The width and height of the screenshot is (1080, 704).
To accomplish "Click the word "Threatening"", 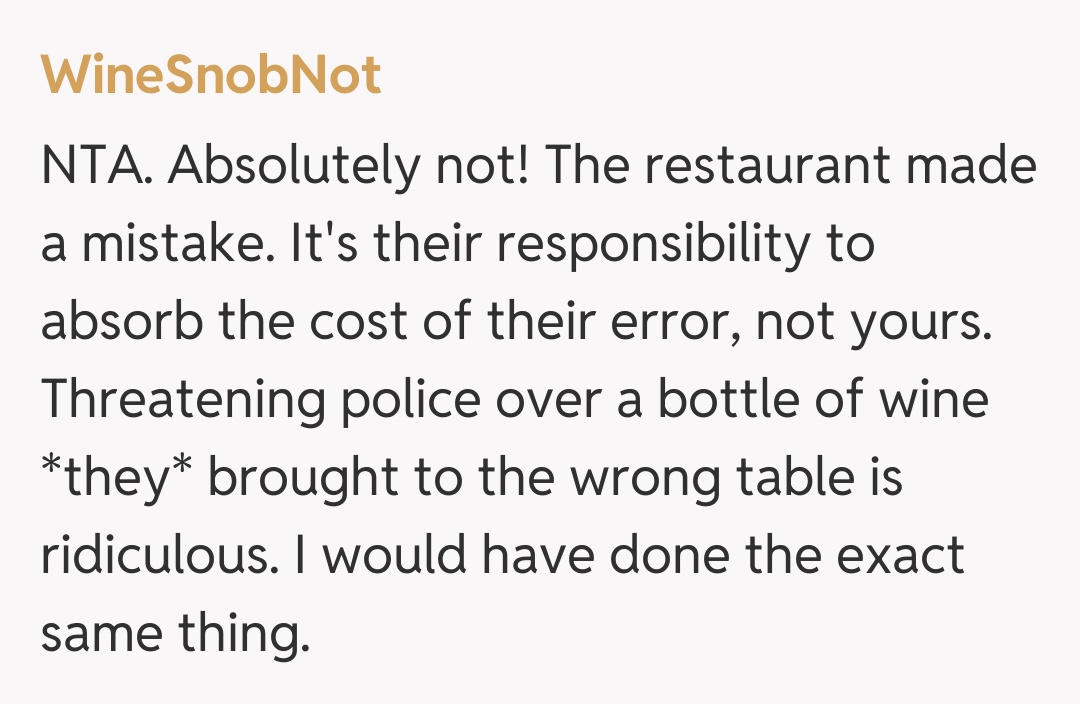I will pos(183,400).
